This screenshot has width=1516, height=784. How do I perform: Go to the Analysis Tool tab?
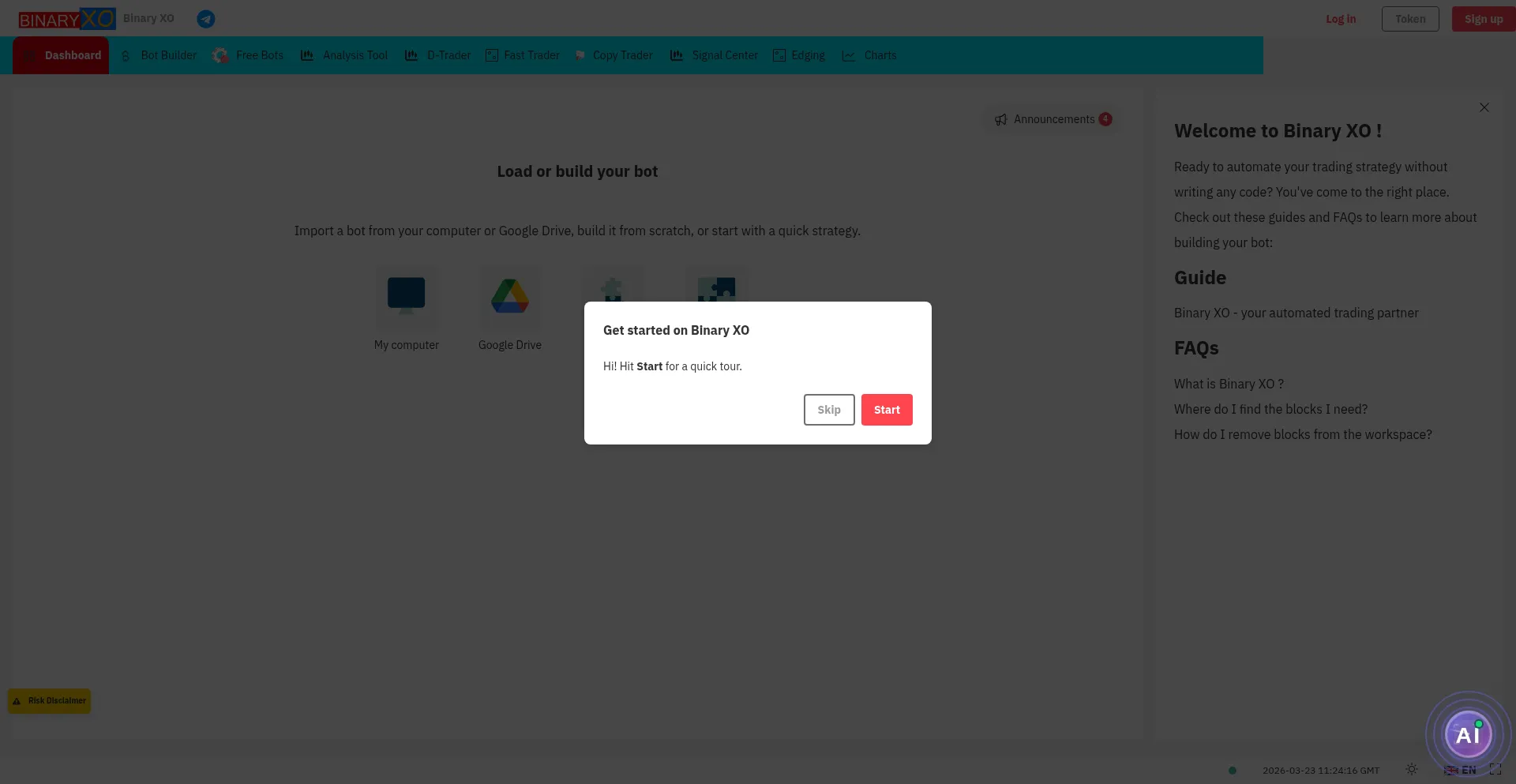point(344,55)
